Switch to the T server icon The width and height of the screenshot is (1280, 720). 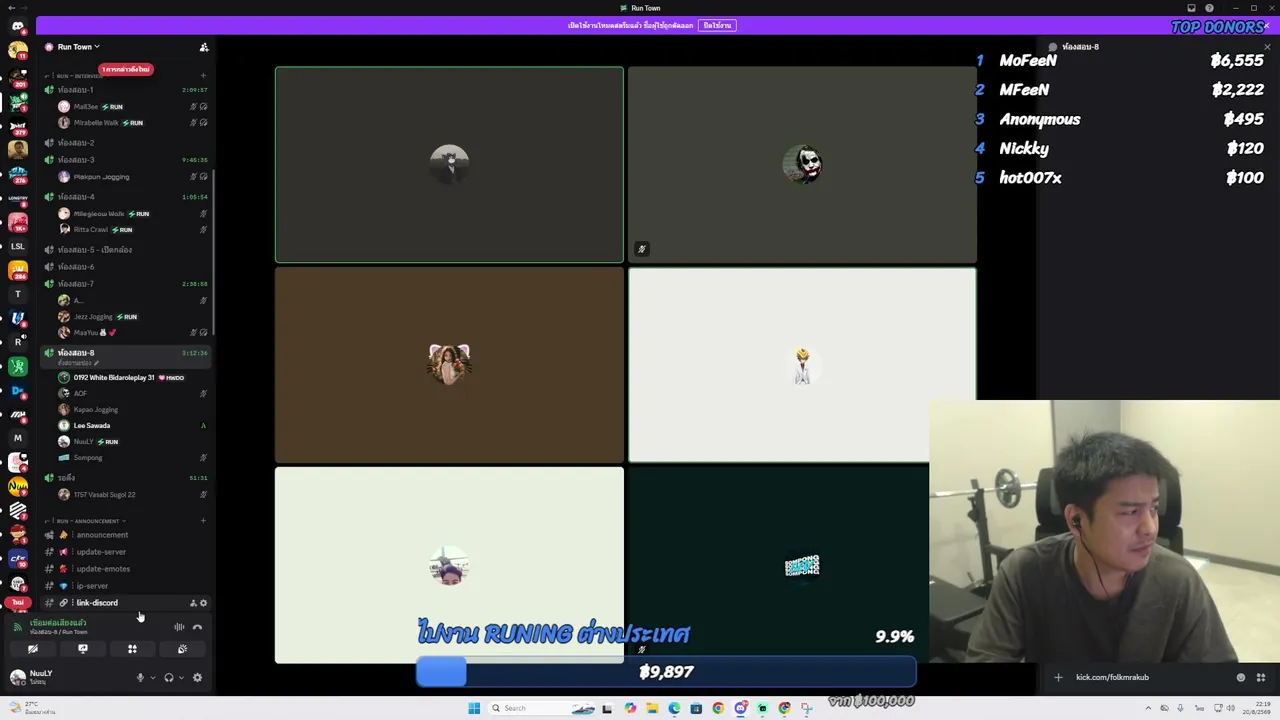point(18,294)
